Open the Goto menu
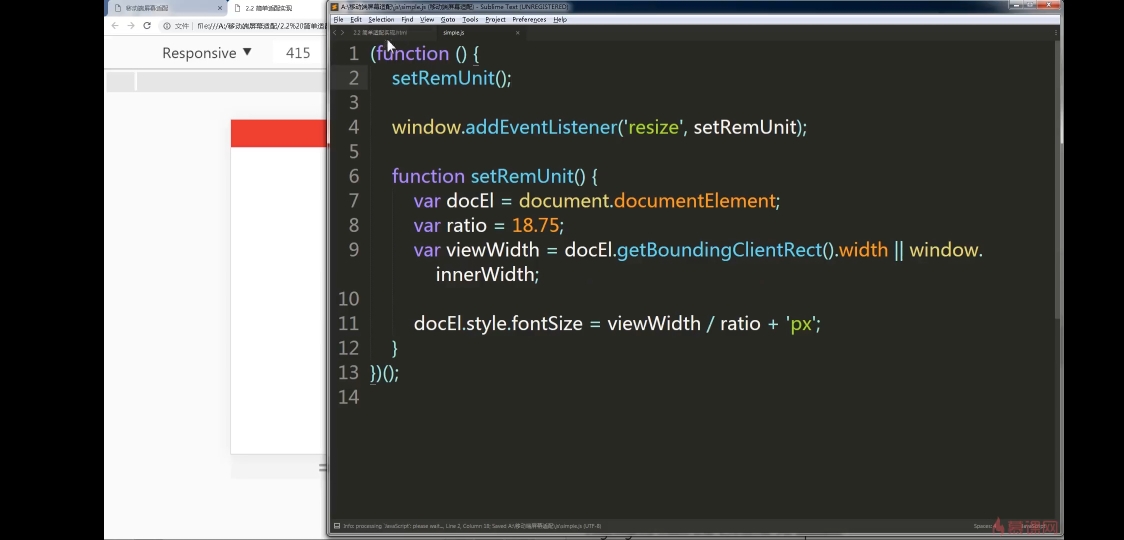 (448, 19)
